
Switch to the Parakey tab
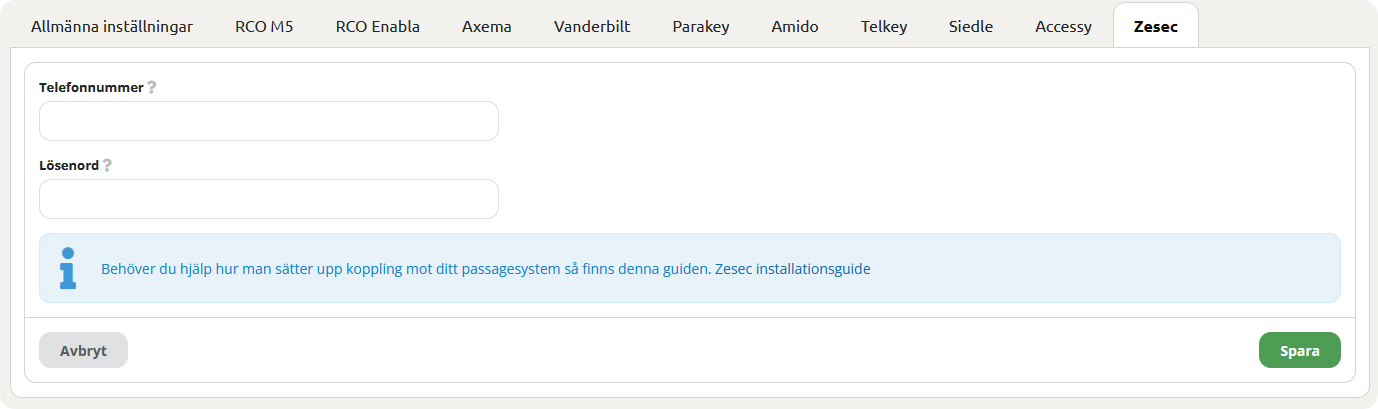tap(701, 27)
